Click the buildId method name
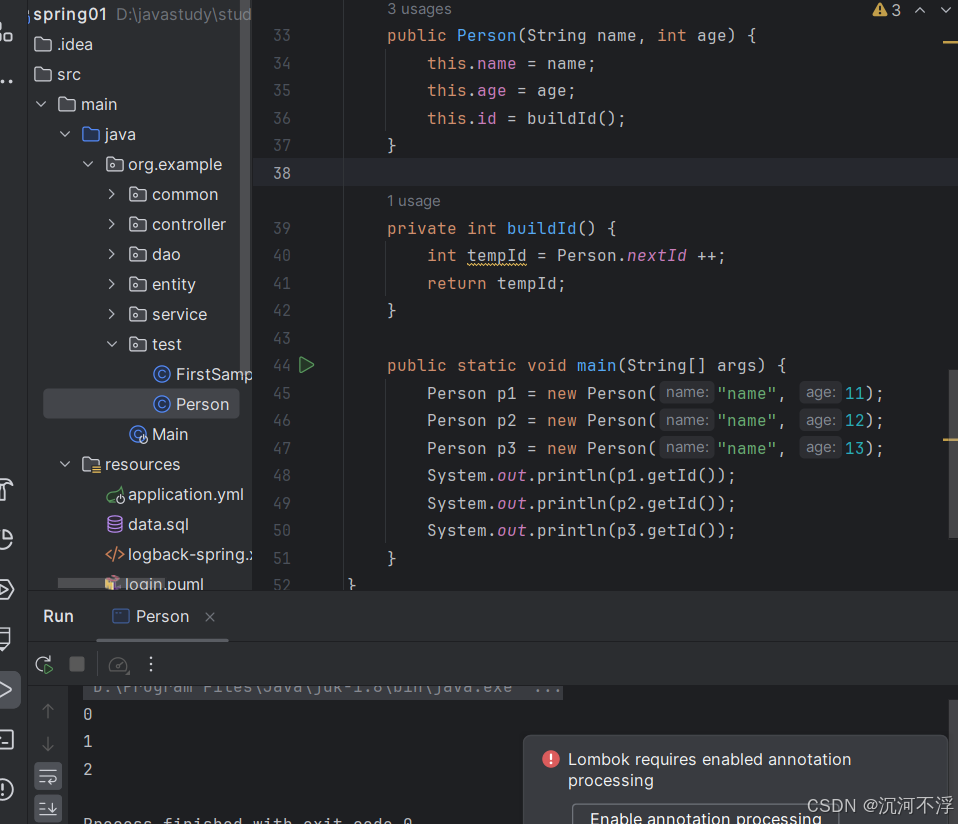 pyautogui.click(x=541, y=228)
